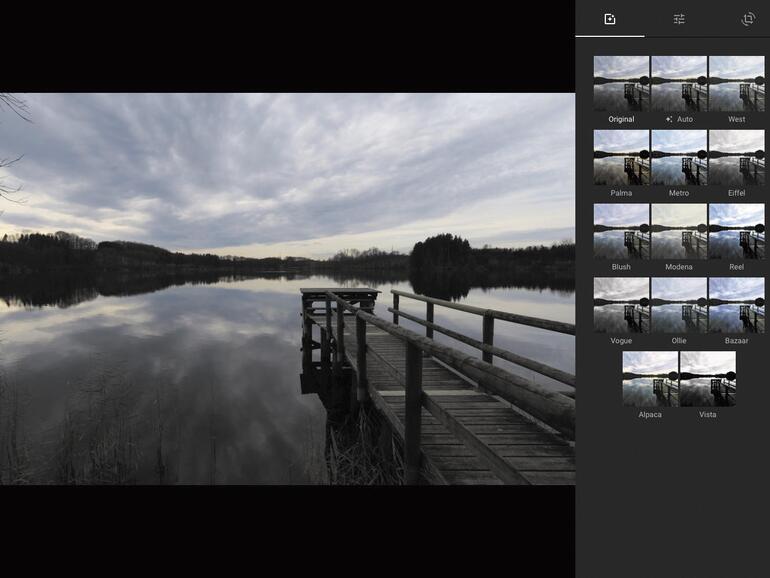Apply the Blush filter thumbnail
The image size is (770, 578).
click(621, 231)
